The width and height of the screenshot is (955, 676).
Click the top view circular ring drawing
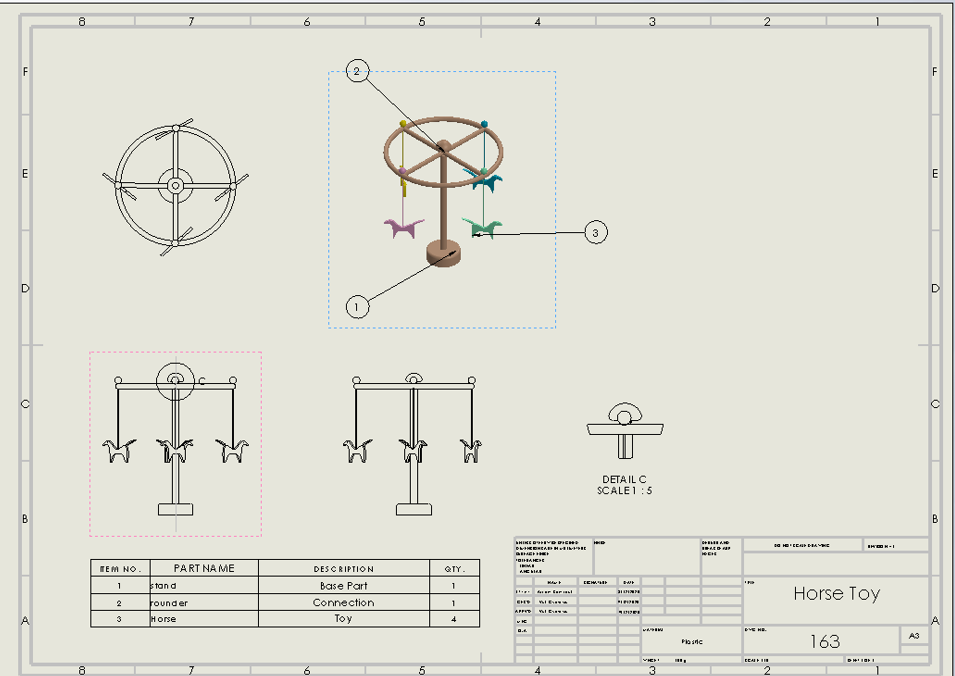[x=175, y=186]
